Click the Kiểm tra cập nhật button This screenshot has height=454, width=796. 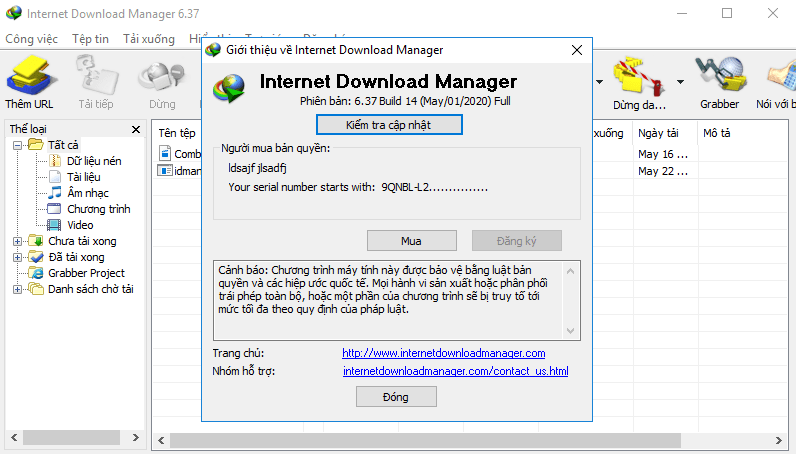pos(389,124)
